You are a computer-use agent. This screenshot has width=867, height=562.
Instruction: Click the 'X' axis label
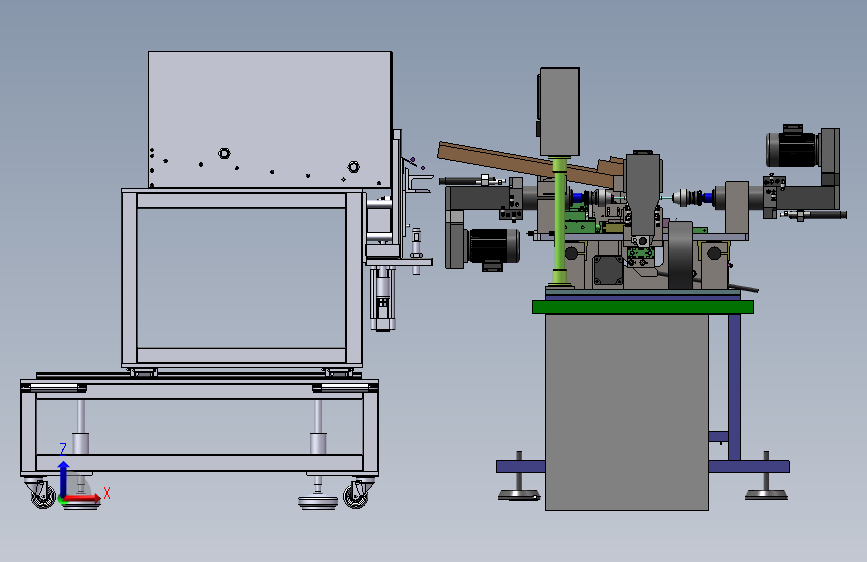(107, 493)
